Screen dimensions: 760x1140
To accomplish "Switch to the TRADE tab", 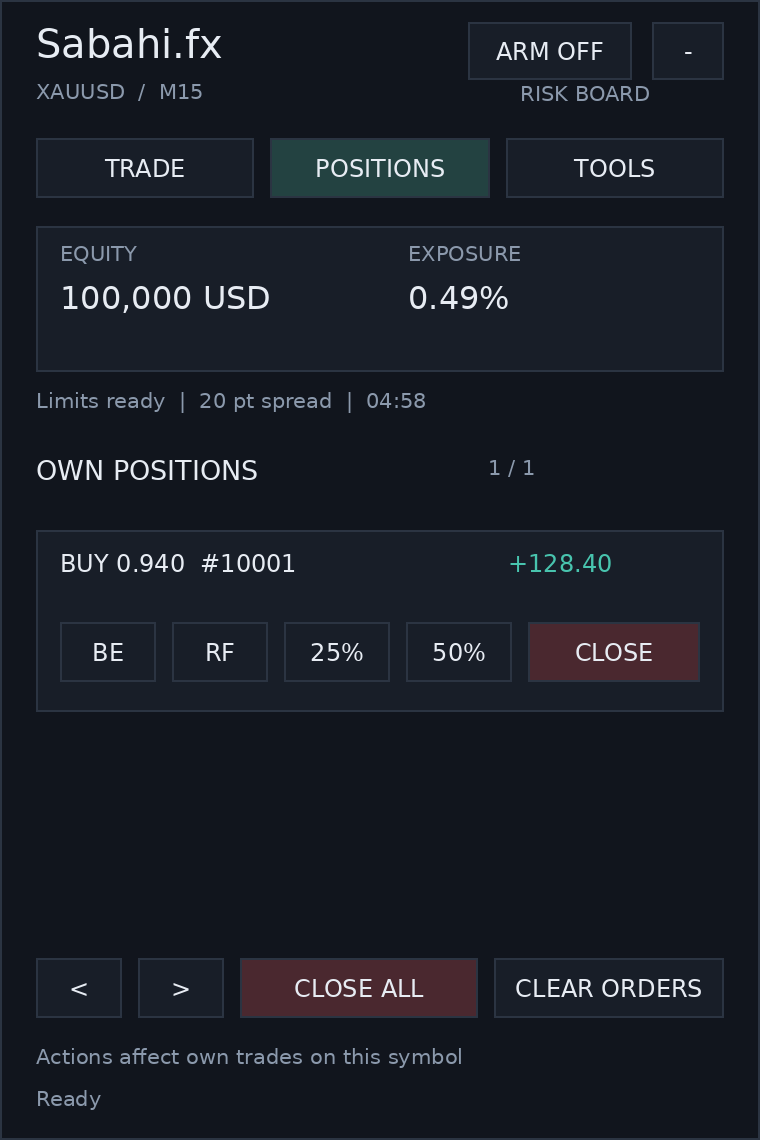I will click(x=145, y=168).
